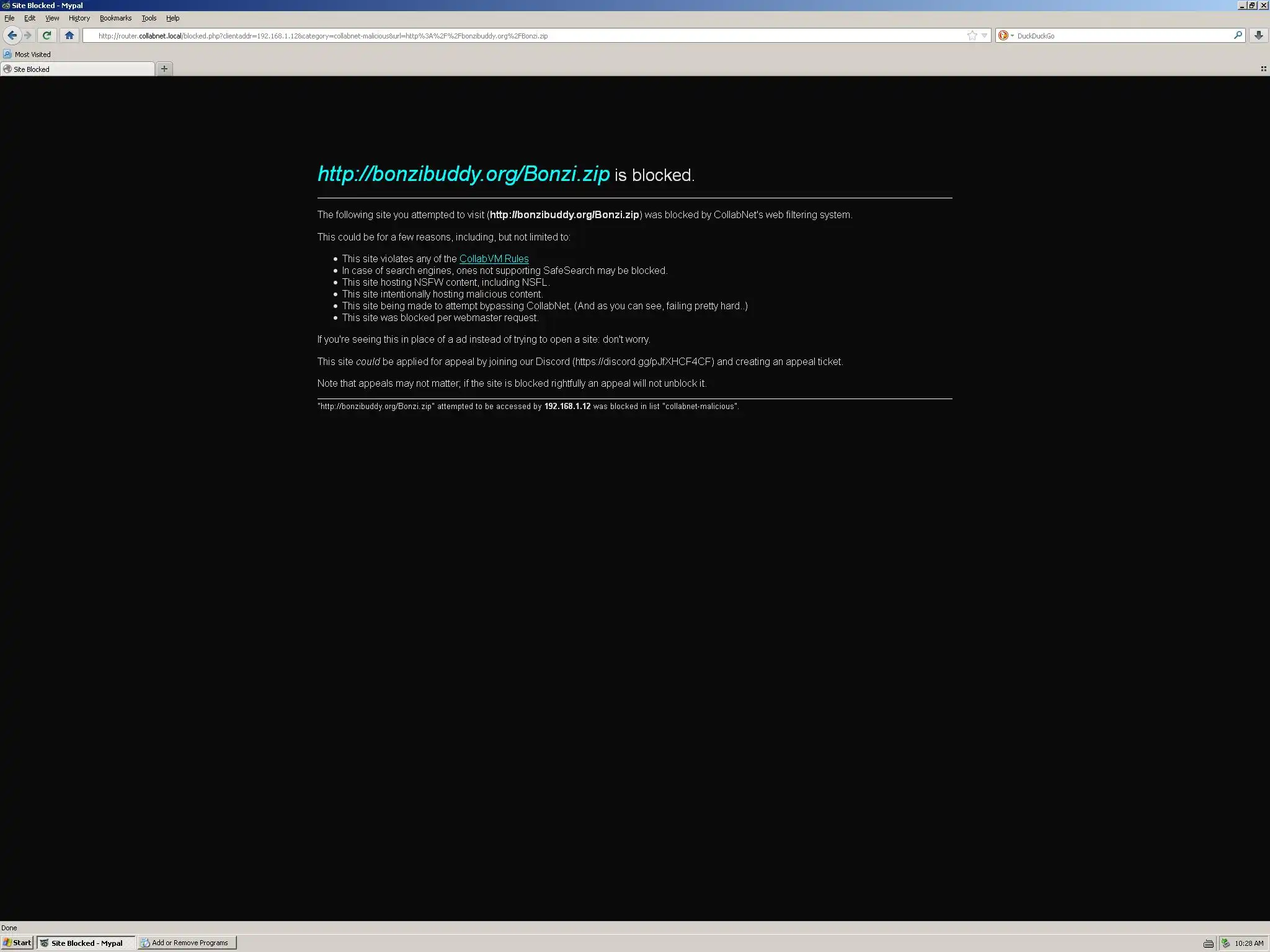
Task: Click the search magnifier icon
Action: pyautogui.click(x=1238, y=35)
